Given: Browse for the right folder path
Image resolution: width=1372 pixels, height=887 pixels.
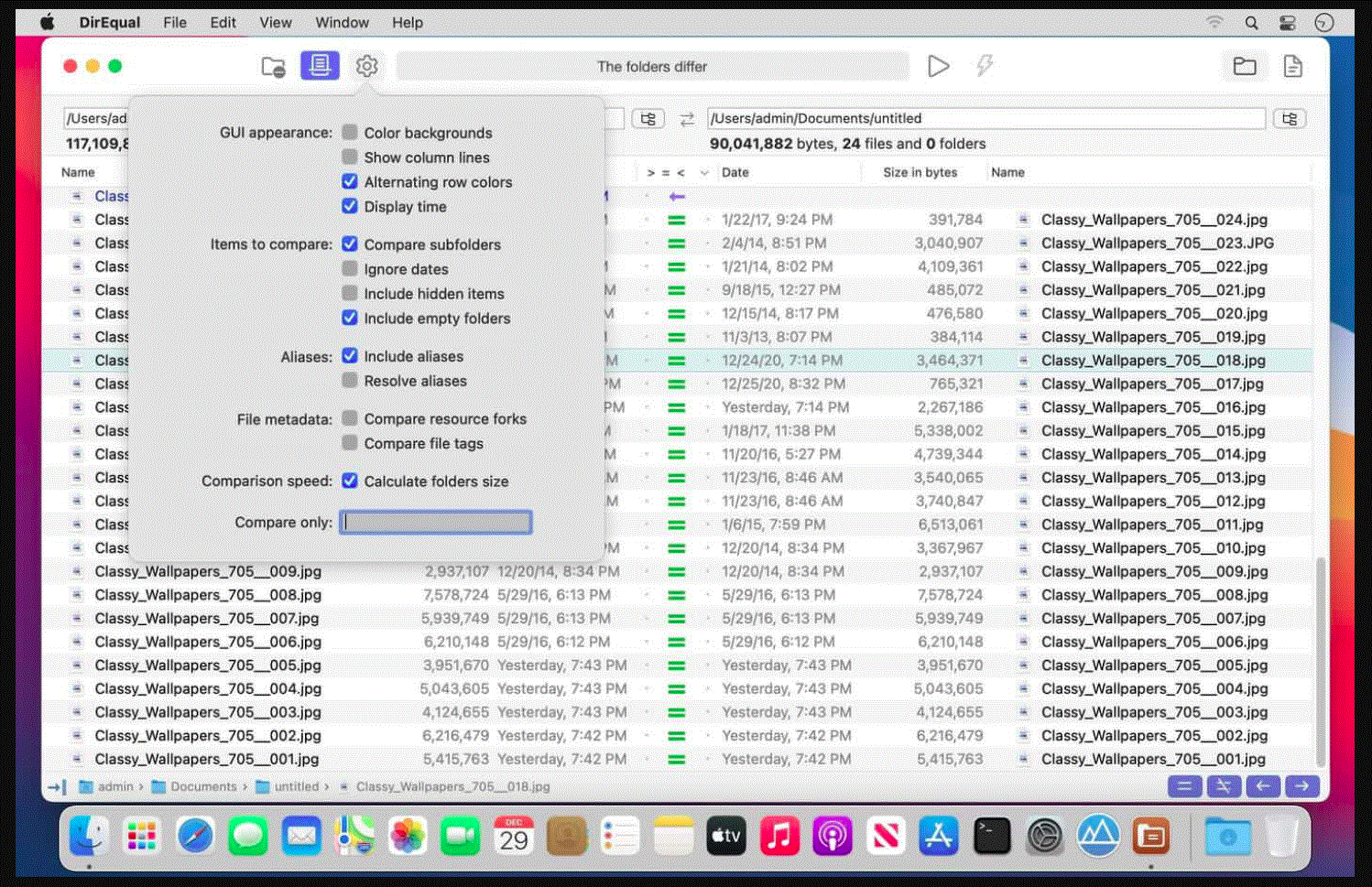Looking at the screenshot, I should pyautogui.click(x=1290, y=119).
